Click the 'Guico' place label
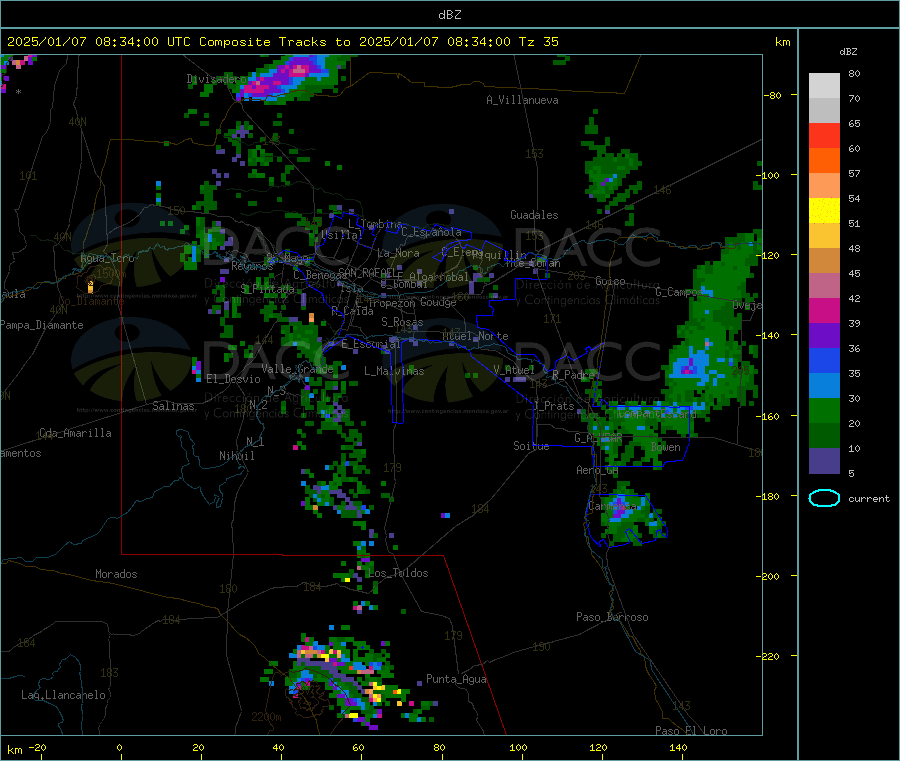This screenshot has height=761, width=900. coord(610,281)
